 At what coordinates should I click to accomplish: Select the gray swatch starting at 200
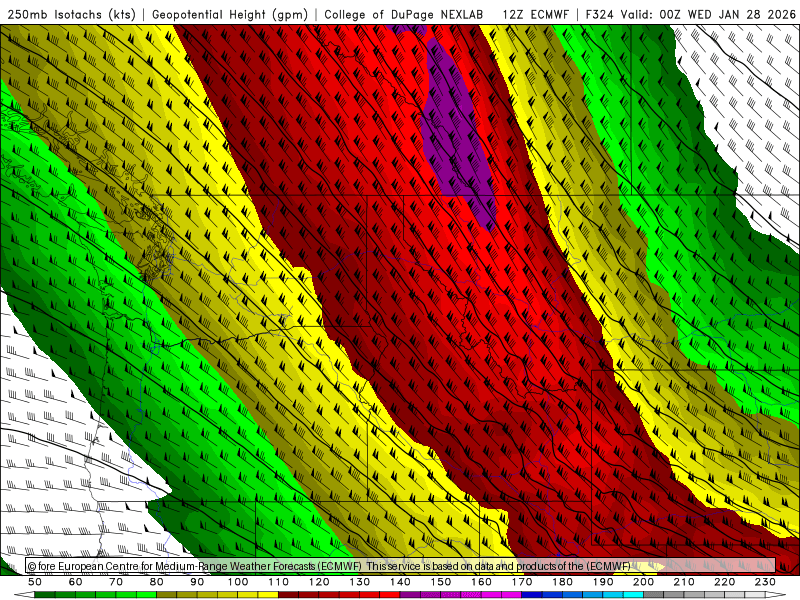[x=654, y=595]
